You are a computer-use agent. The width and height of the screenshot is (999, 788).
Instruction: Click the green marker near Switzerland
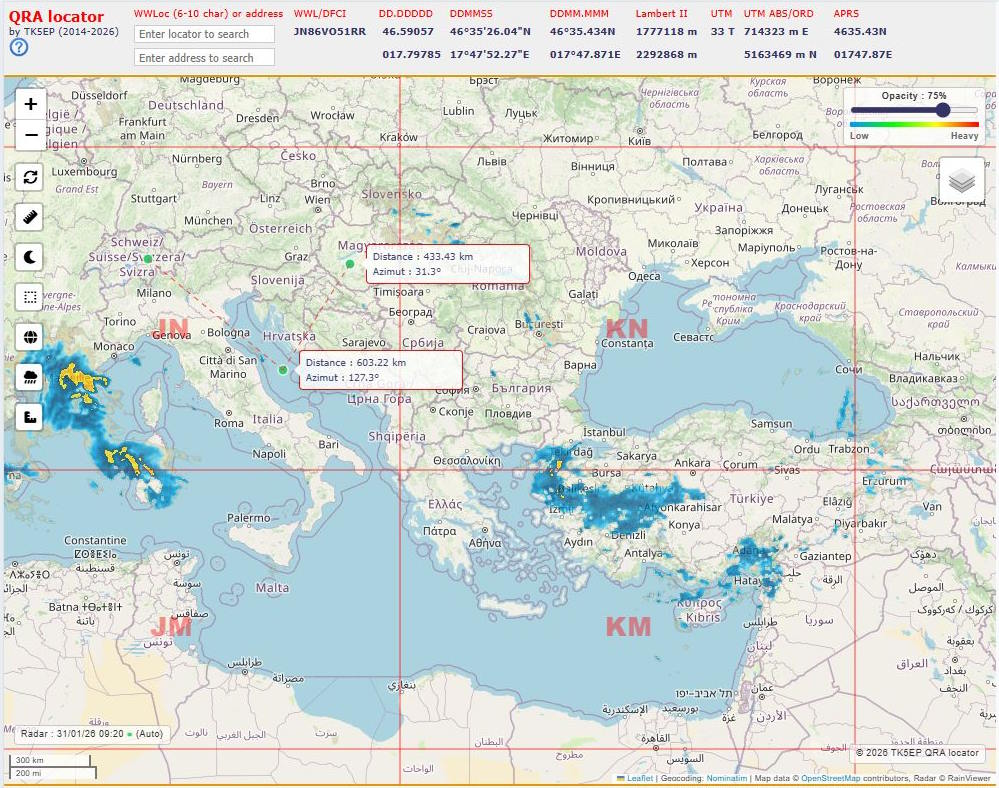(x=148, y=259)
